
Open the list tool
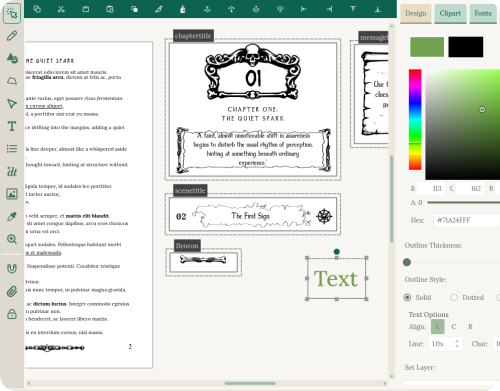12,149
